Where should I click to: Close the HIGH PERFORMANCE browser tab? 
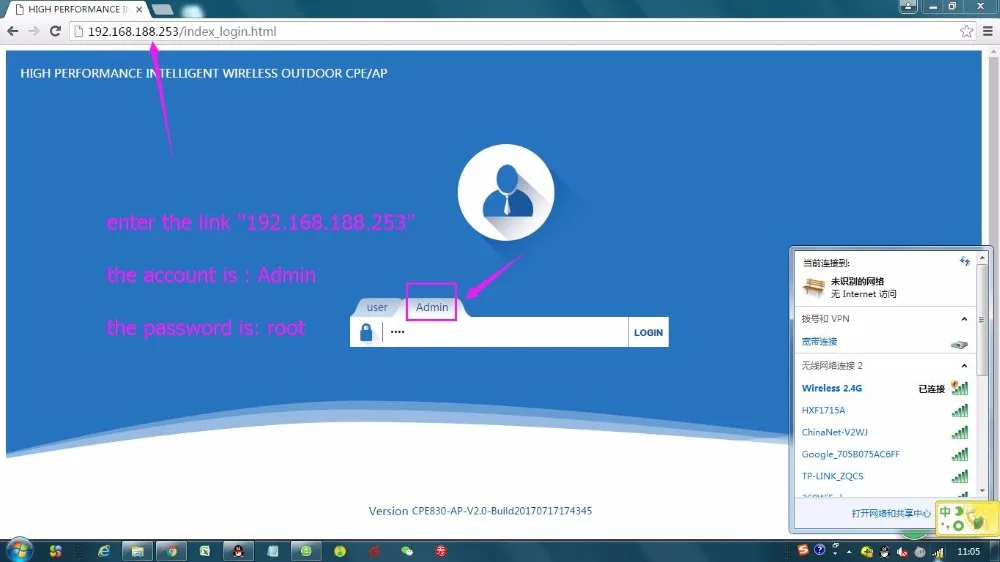tap(139, 10)
